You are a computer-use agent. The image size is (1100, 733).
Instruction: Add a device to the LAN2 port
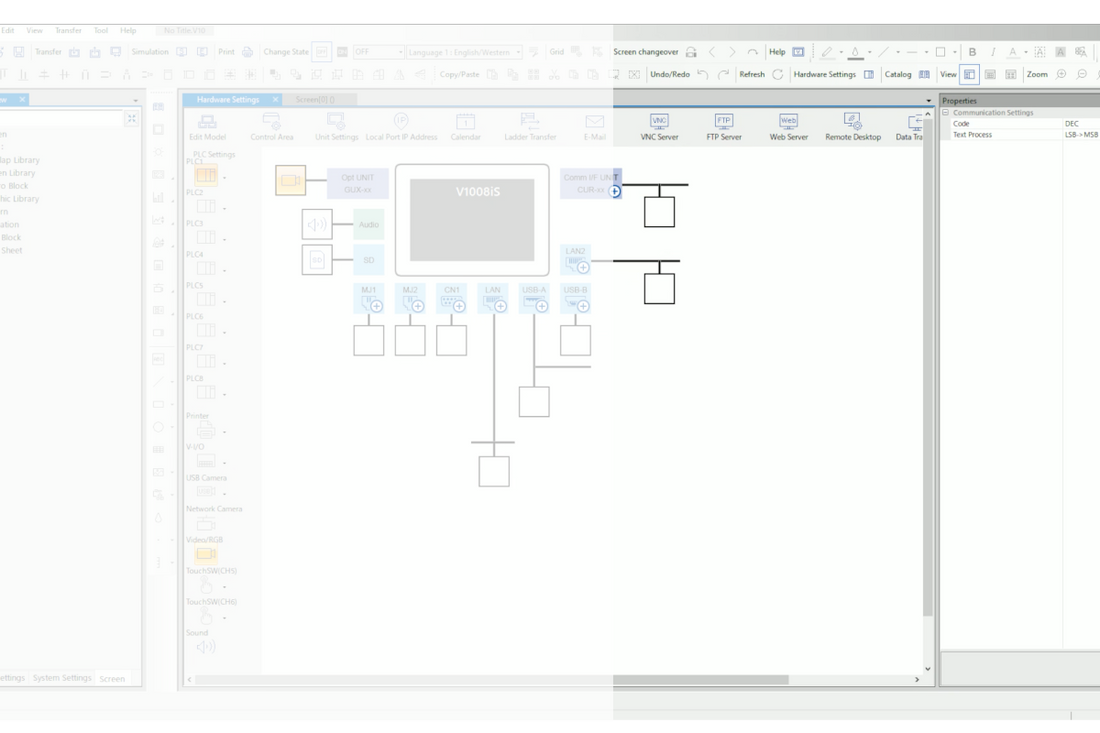click(583, 267)
